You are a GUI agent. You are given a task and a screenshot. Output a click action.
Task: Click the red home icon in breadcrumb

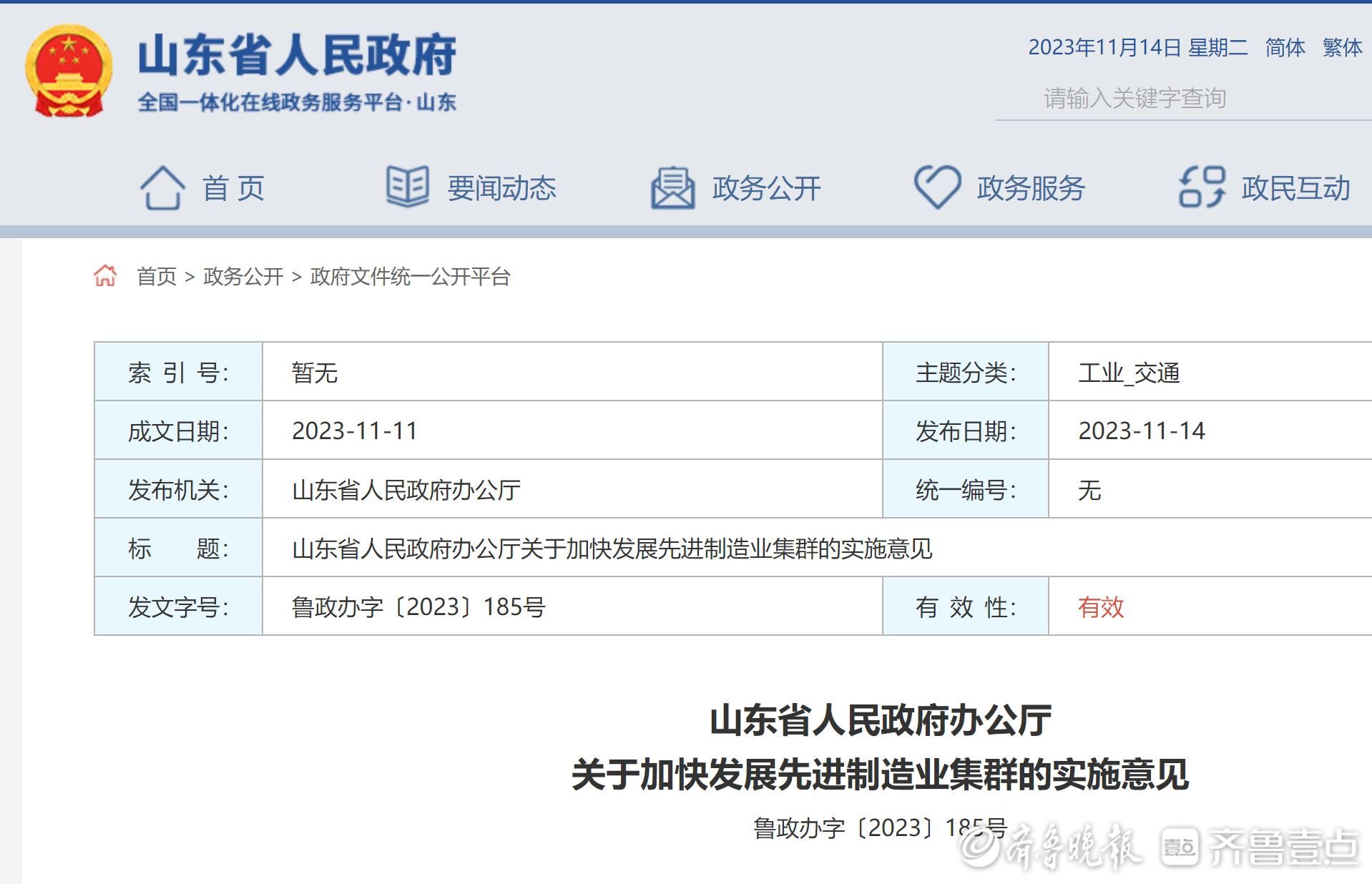105,276
